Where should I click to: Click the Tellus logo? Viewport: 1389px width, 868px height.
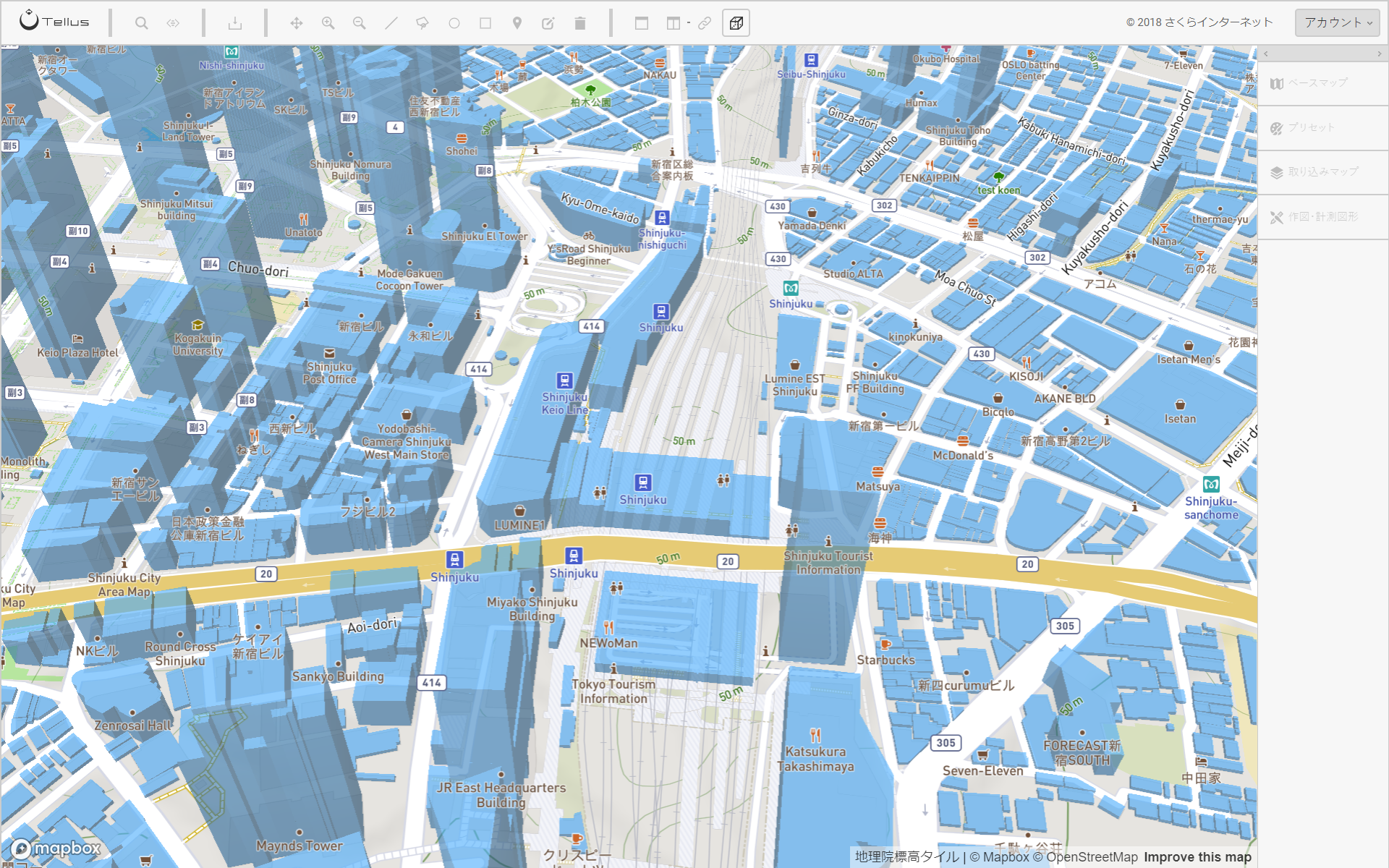tap(54, 21)
